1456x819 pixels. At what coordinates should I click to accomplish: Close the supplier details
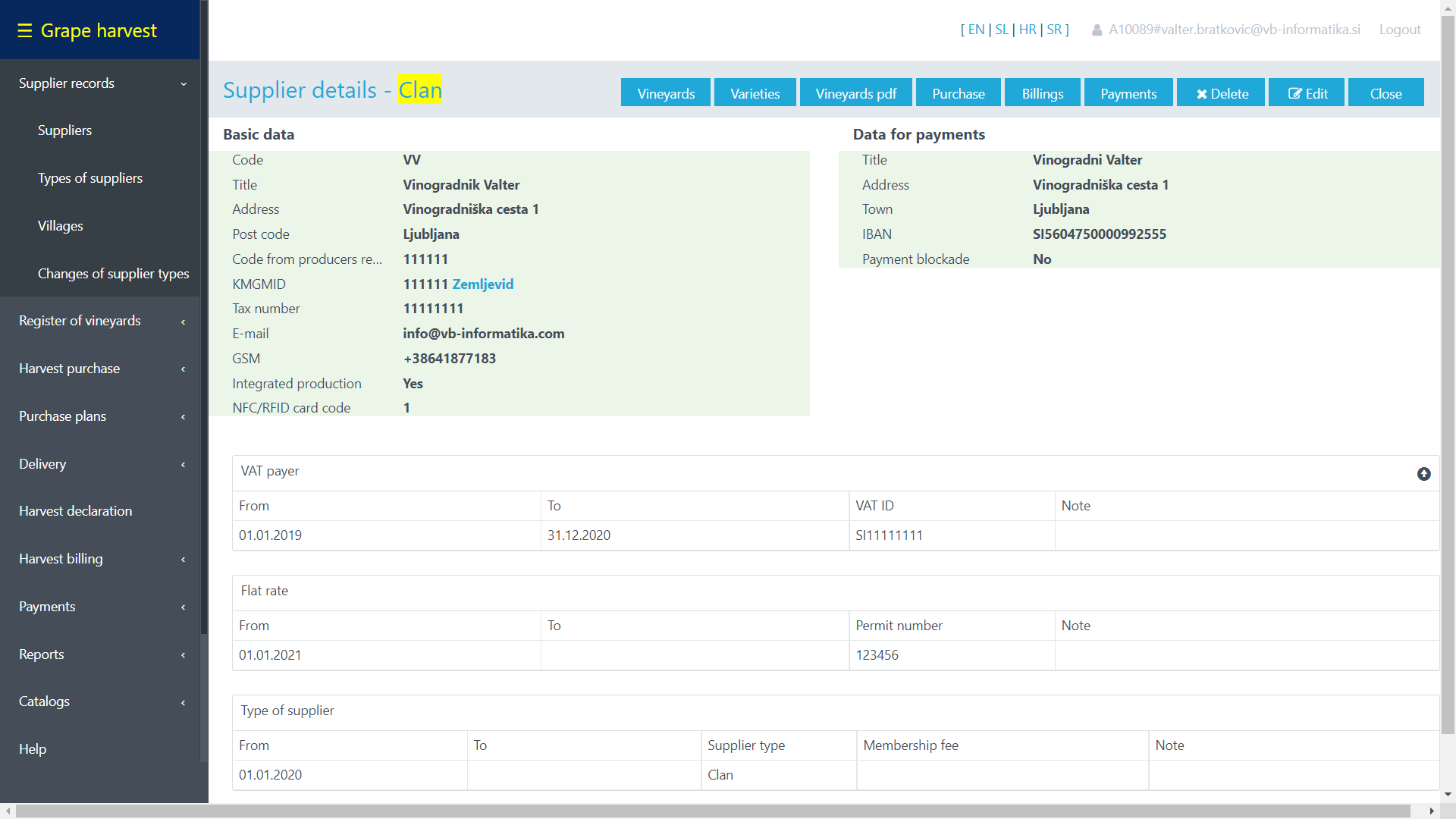1385,93
